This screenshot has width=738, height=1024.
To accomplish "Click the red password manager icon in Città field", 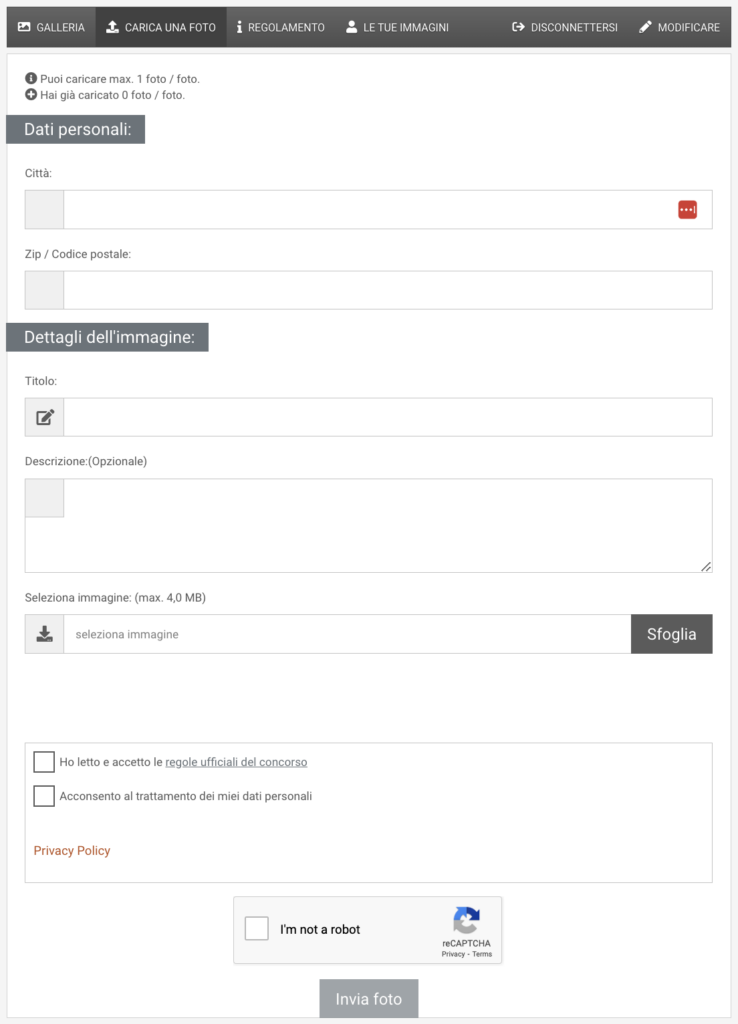I will pyautogui.click(x=687, y=210).
